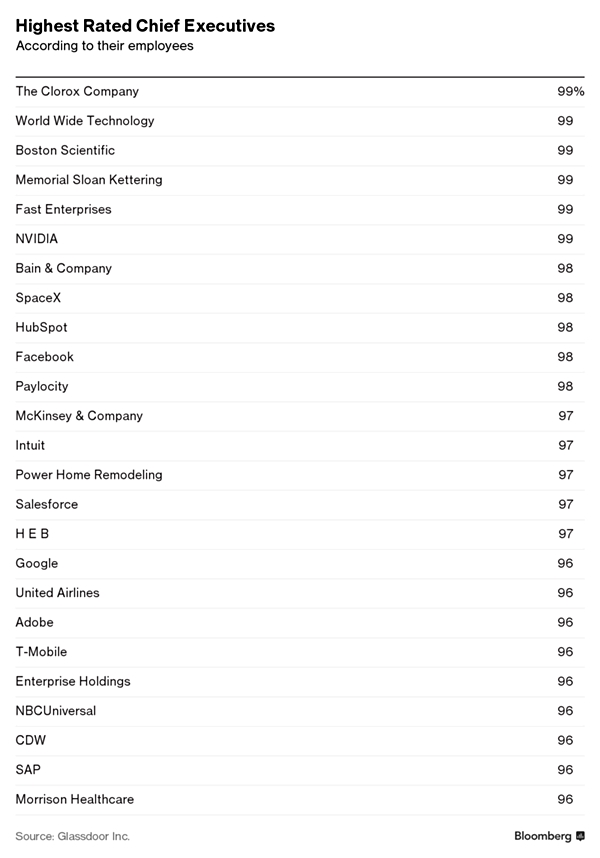Select United Airlines in the list
Viewport: 600px width, 858px height.
(x=58, y=593)
